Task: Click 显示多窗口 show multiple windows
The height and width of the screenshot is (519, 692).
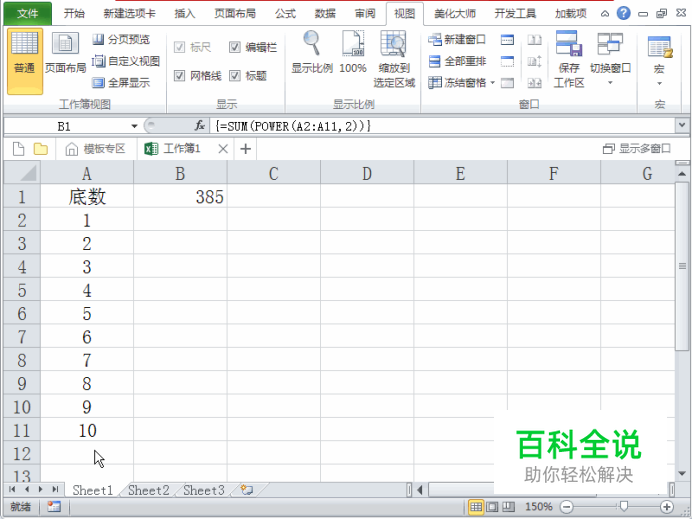Action: click(x=637, y=149)
